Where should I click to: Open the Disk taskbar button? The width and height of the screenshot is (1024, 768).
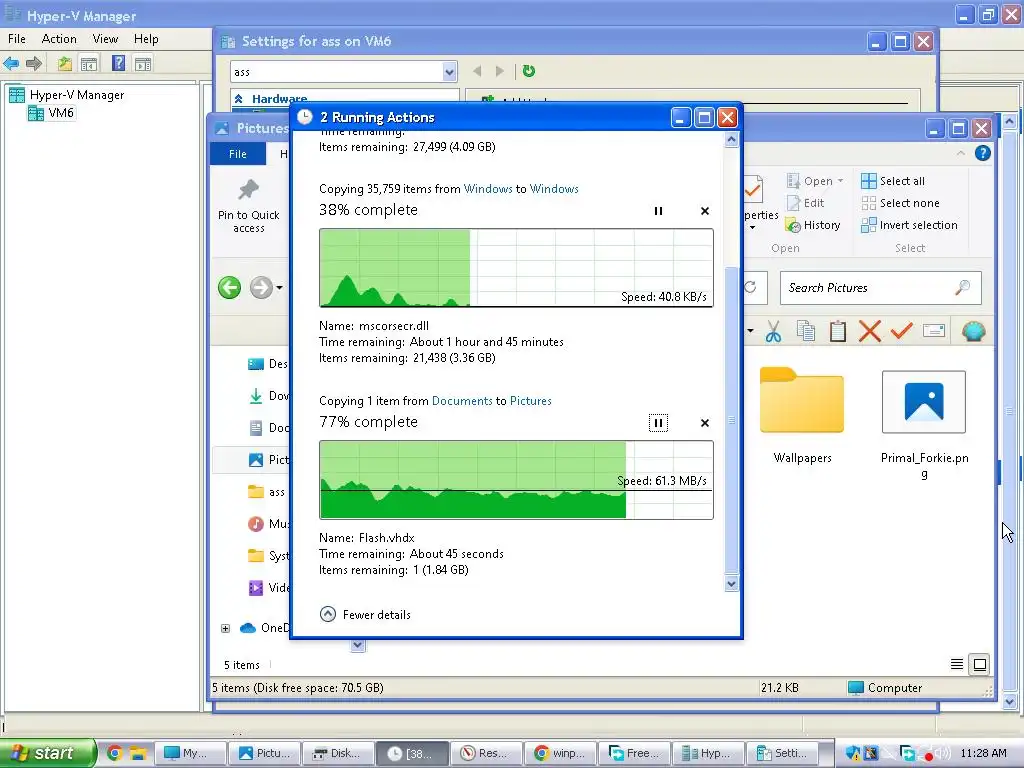338,753
